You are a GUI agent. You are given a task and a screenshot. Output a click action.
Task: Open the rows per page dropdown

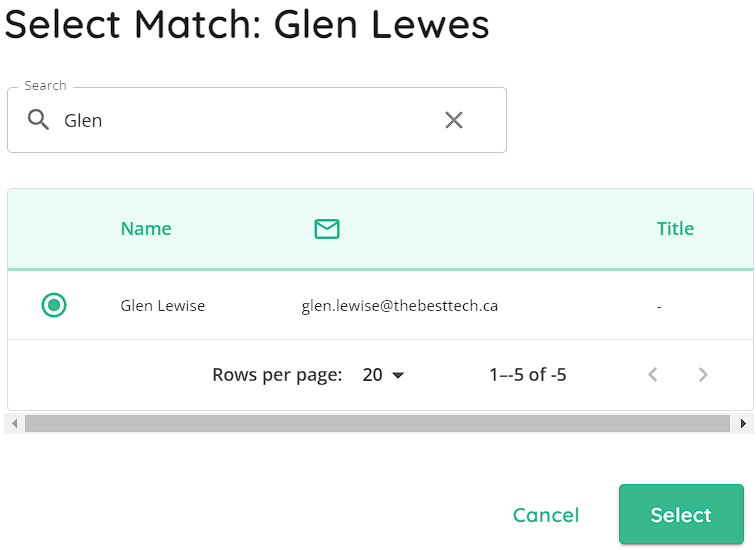383,375
